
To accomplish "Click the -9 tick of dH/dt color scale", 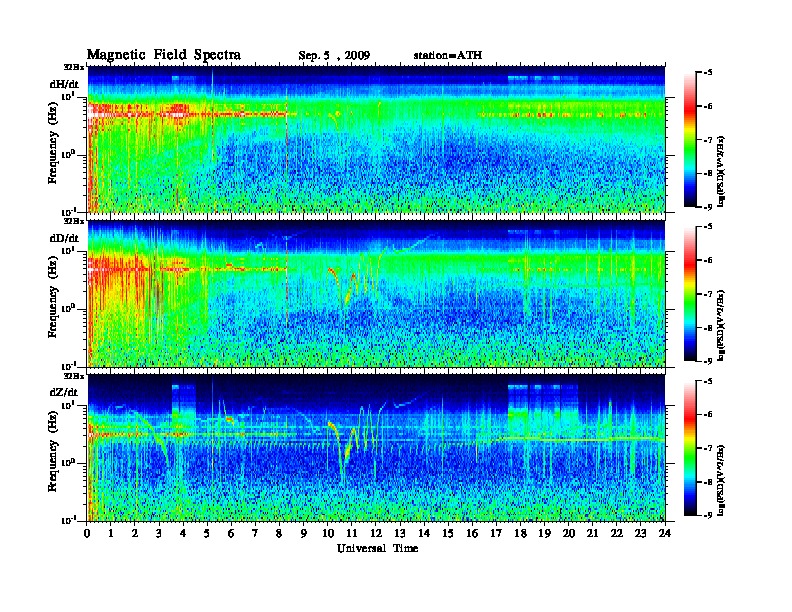I will [708, 207].
